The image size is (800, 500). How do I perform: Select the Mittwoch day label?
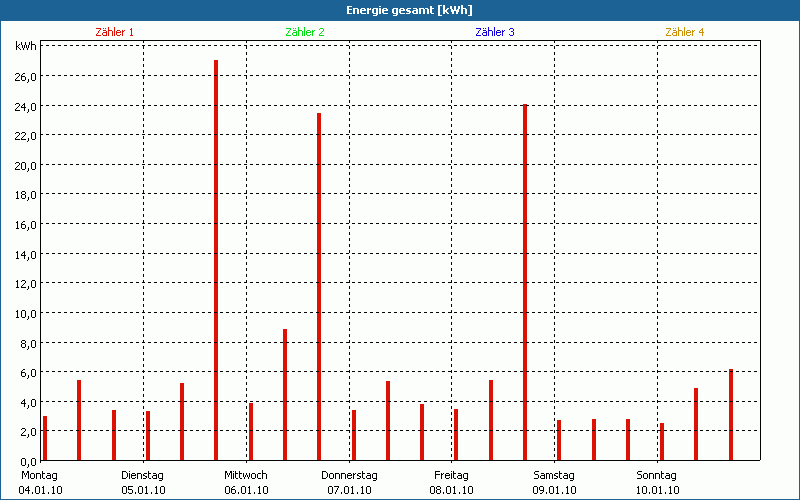246,476
